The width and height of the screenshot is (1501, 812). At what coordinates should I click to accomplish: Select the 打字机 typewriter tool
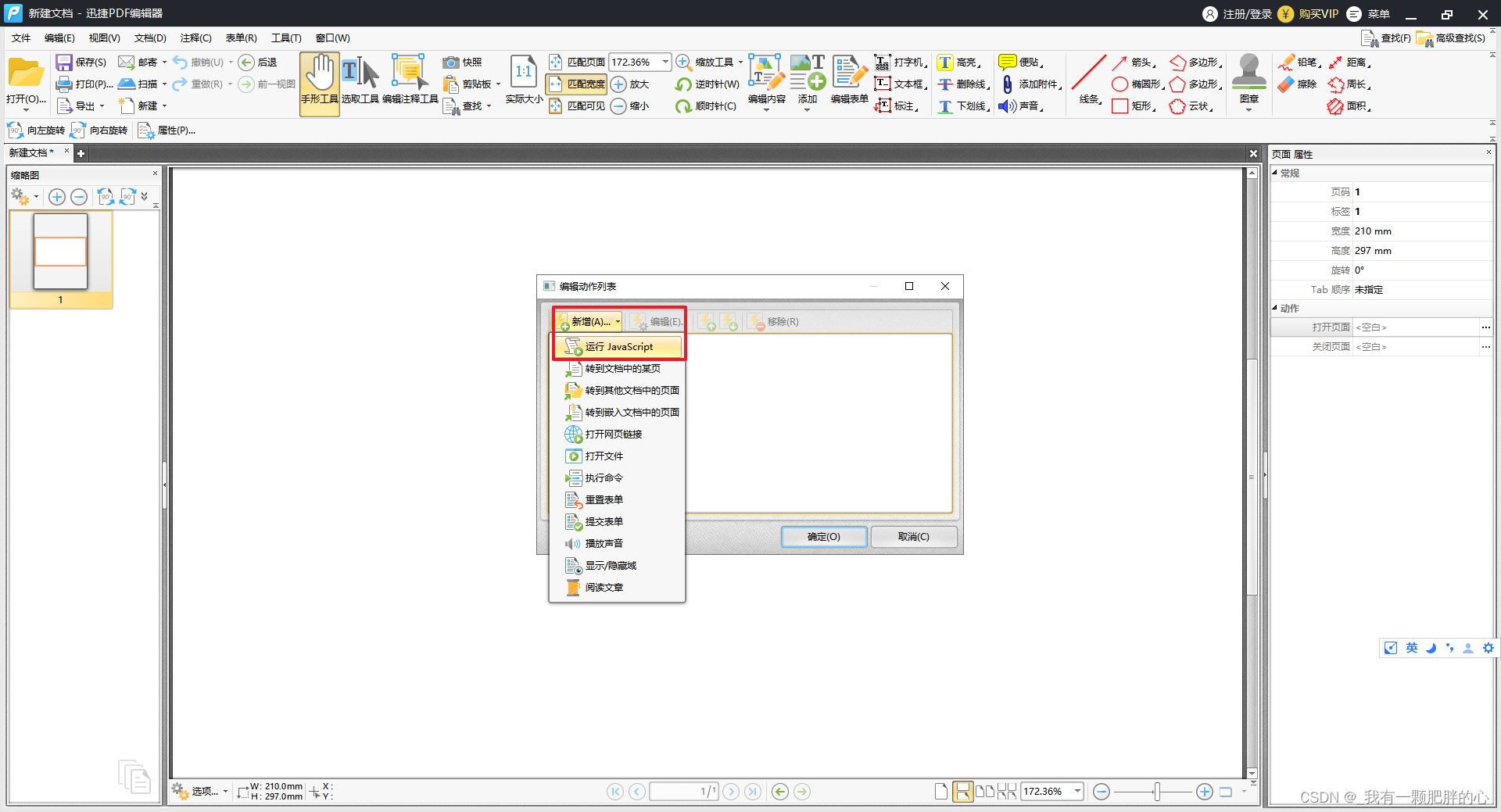[x=899, y=62]
